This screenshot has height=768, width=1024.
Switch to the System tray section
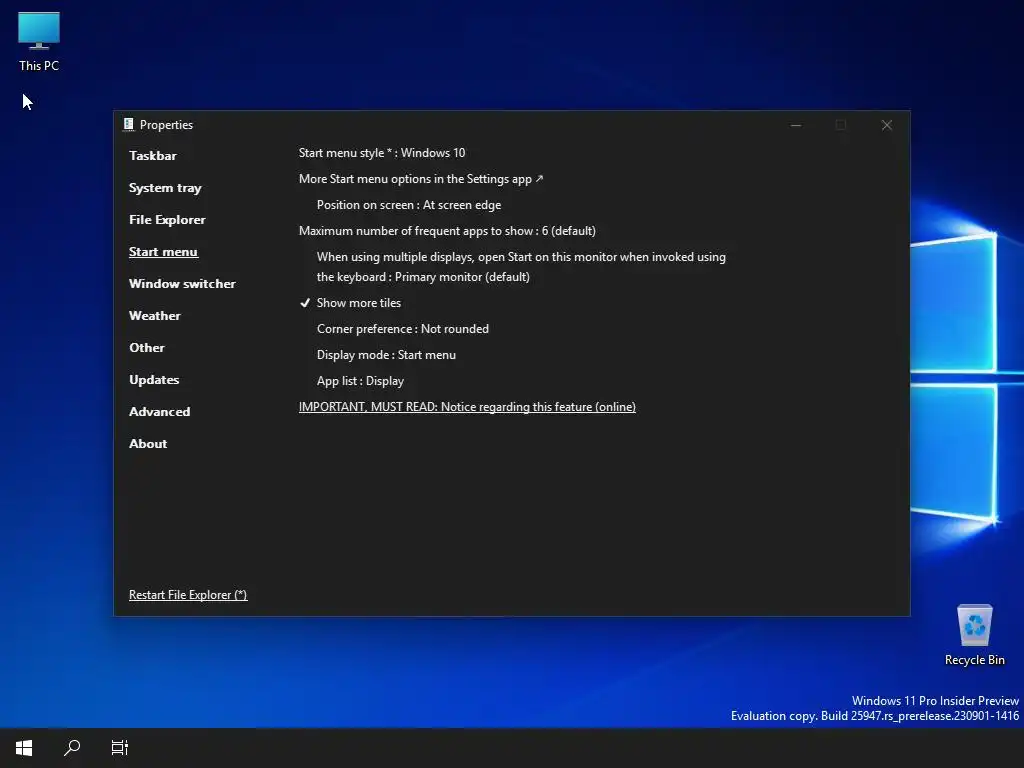tap(165, 188)
